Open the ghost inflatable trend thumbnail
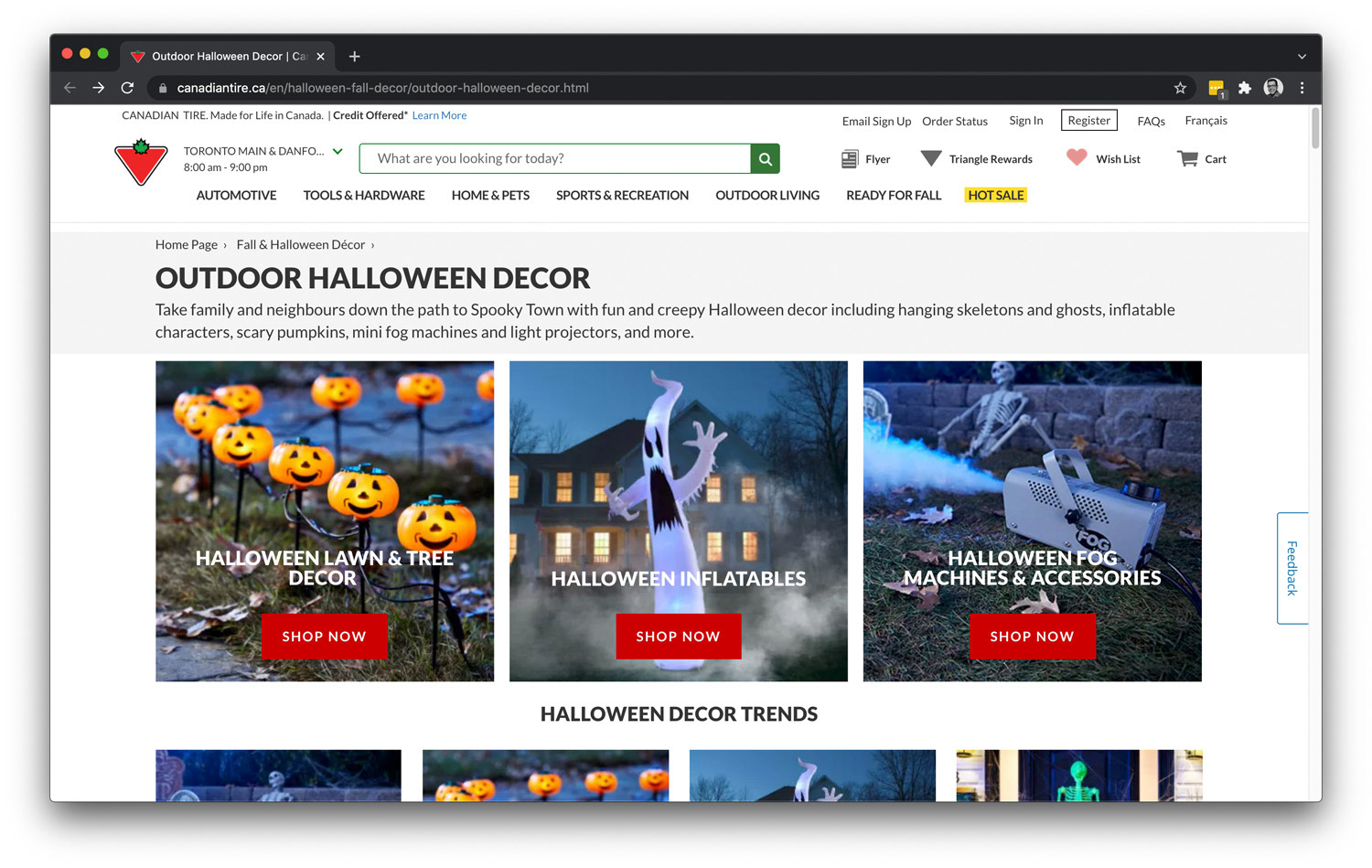1372x868 pixels. 812,776
